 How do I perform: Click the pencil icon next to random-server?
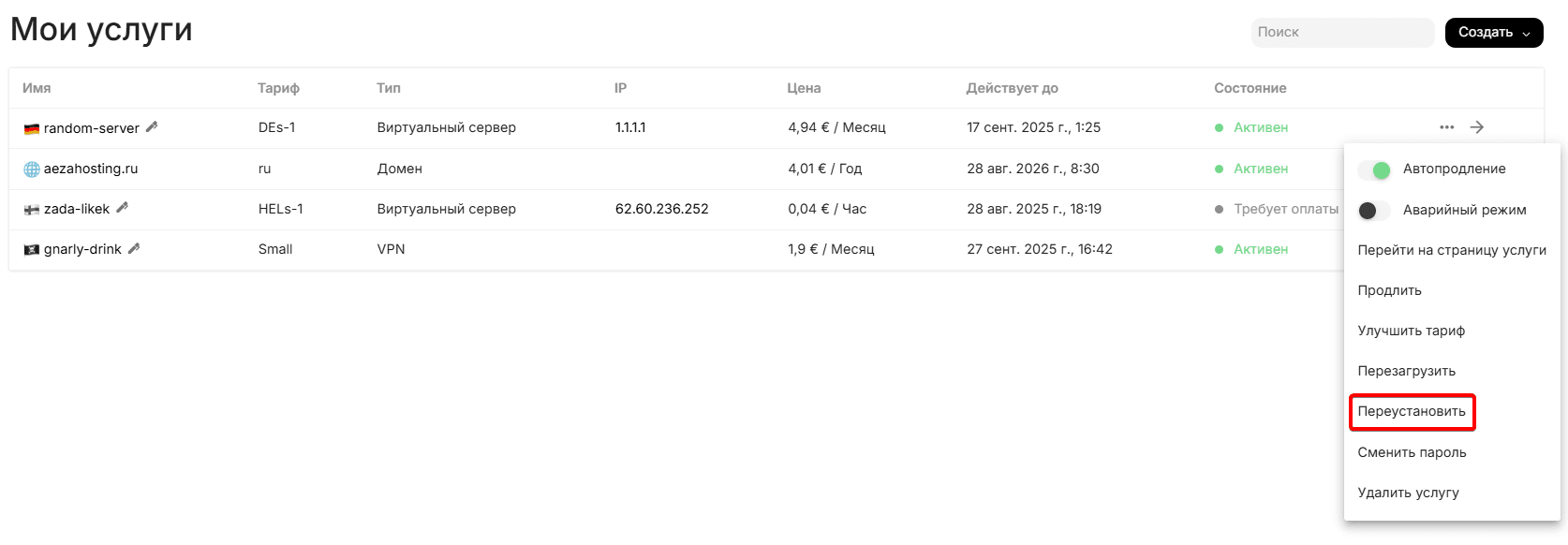[x=152, y=126]
